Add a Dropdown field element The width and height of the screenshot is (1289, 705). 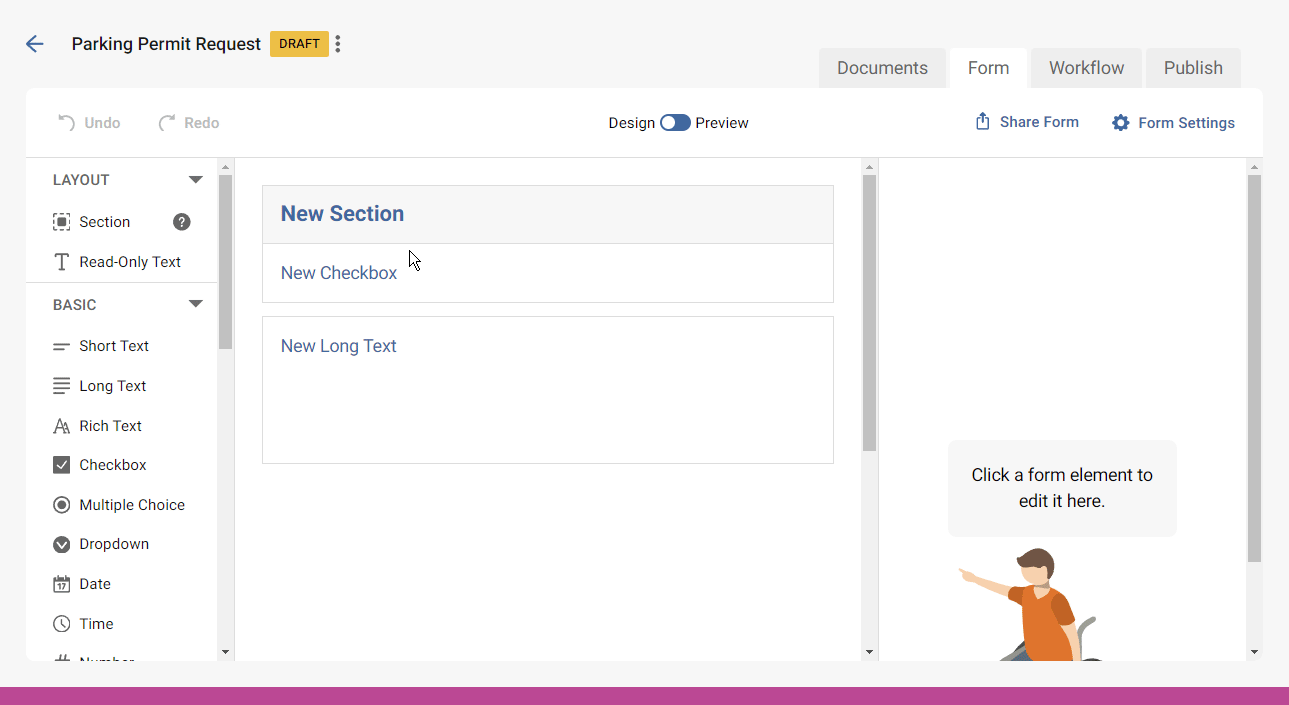click(113, 544)
